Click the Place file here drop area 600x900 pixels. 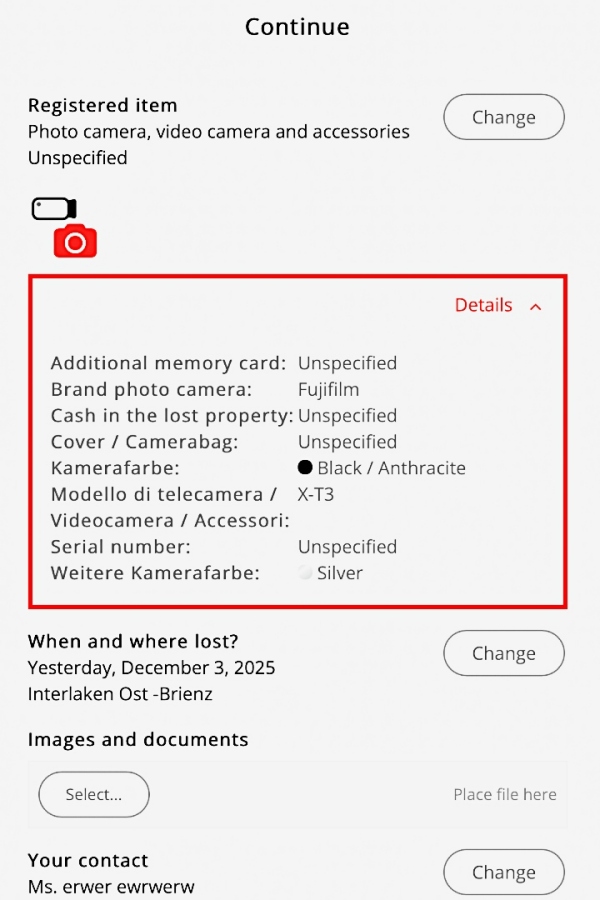(505, 794)
